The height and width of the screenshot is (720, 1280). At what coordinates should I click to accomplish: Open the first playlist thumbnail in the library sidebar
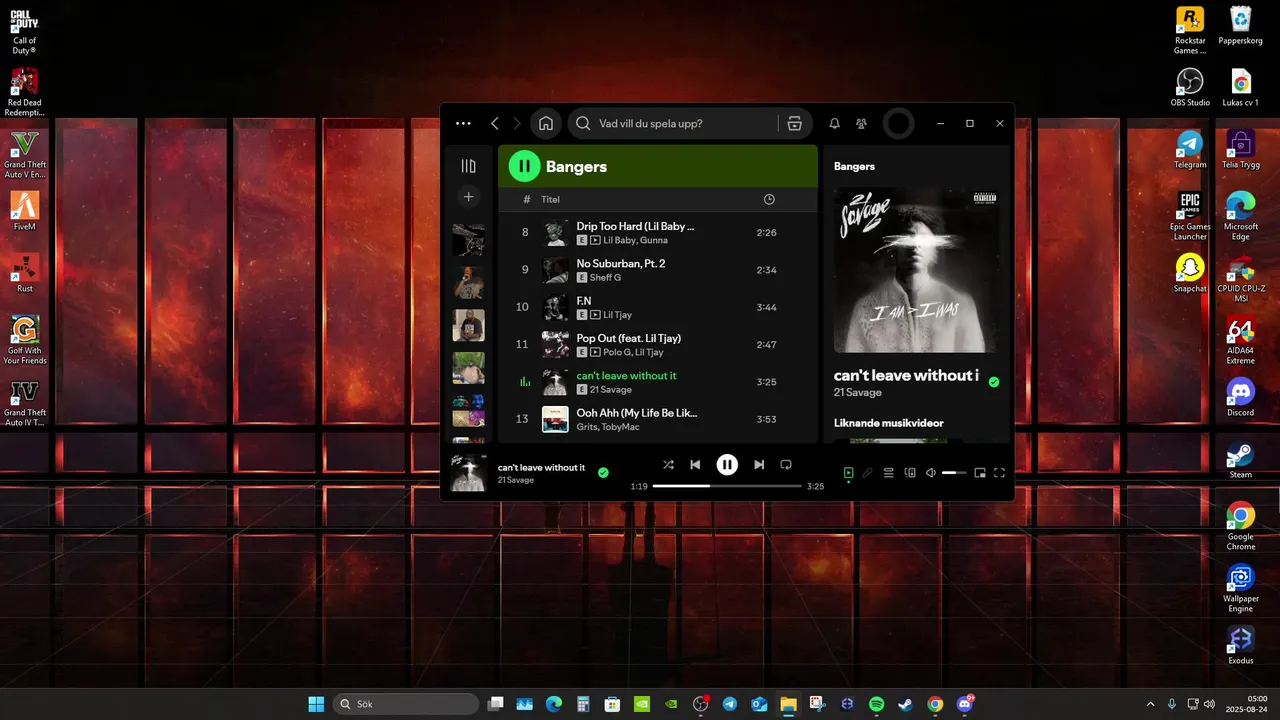[x=469, y=240]
